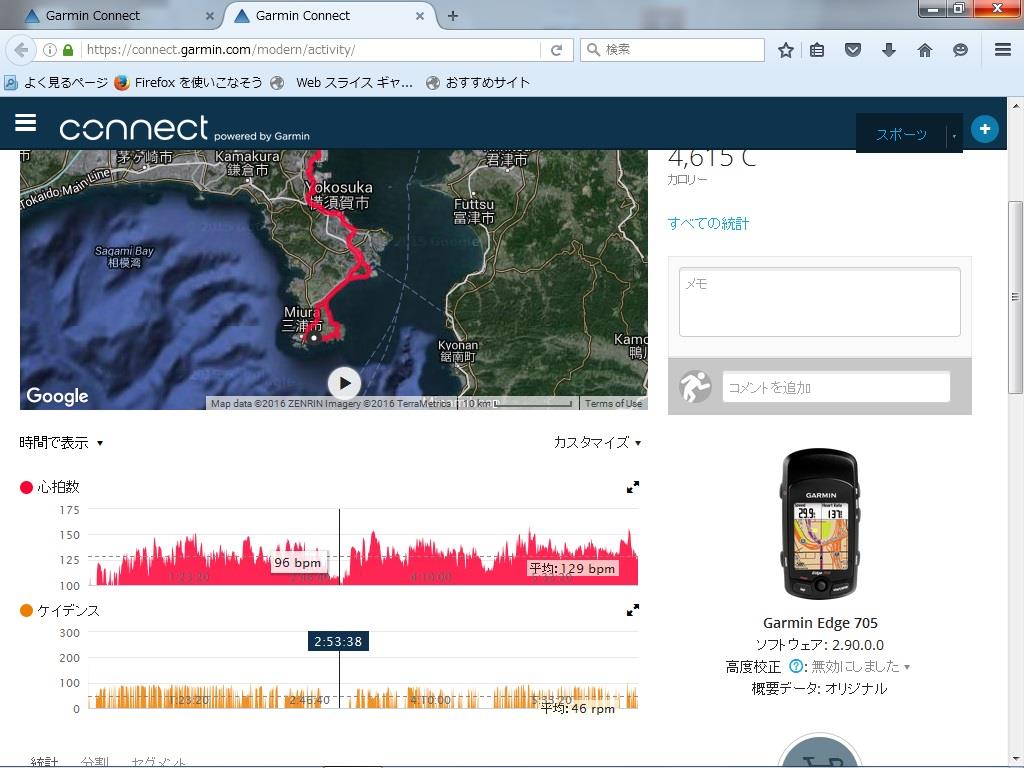Close the first Garmin Connect tab

[210, 16]
